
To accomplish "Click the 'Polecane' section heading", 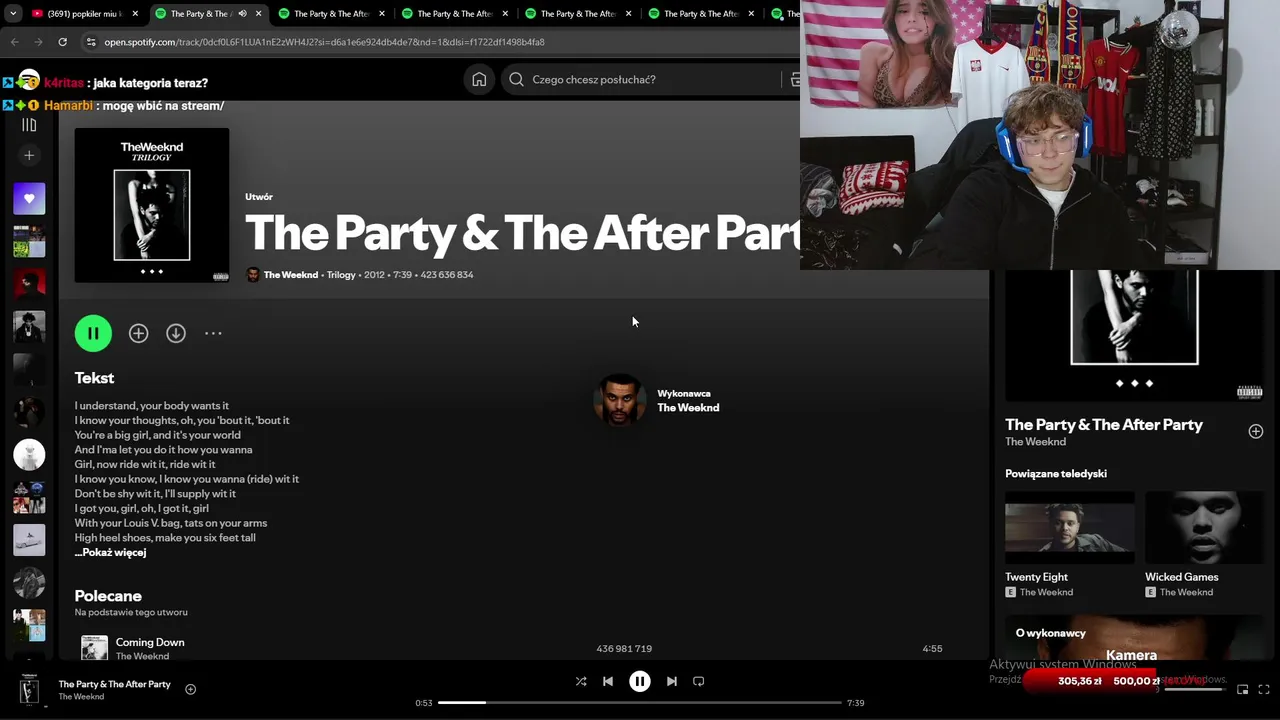I will click(x=108, y=596).
